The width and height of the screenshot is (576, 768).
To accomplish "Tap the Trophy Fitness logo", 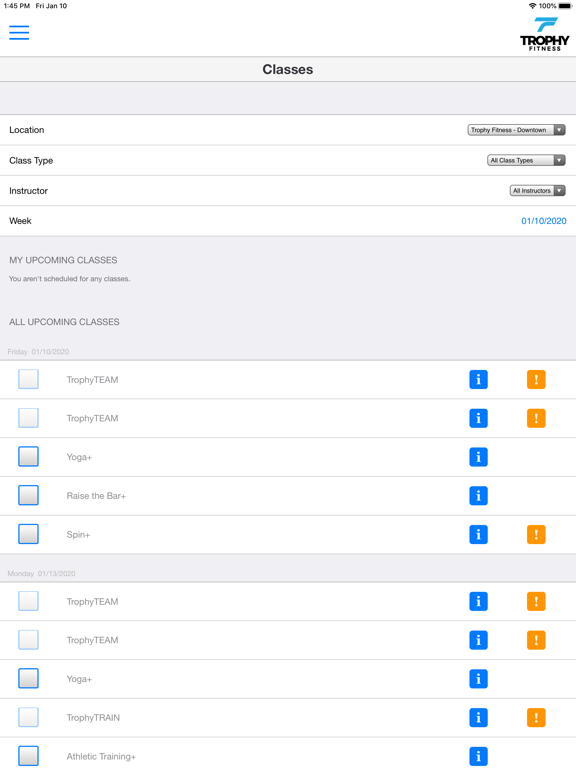I will coord(545,34).
